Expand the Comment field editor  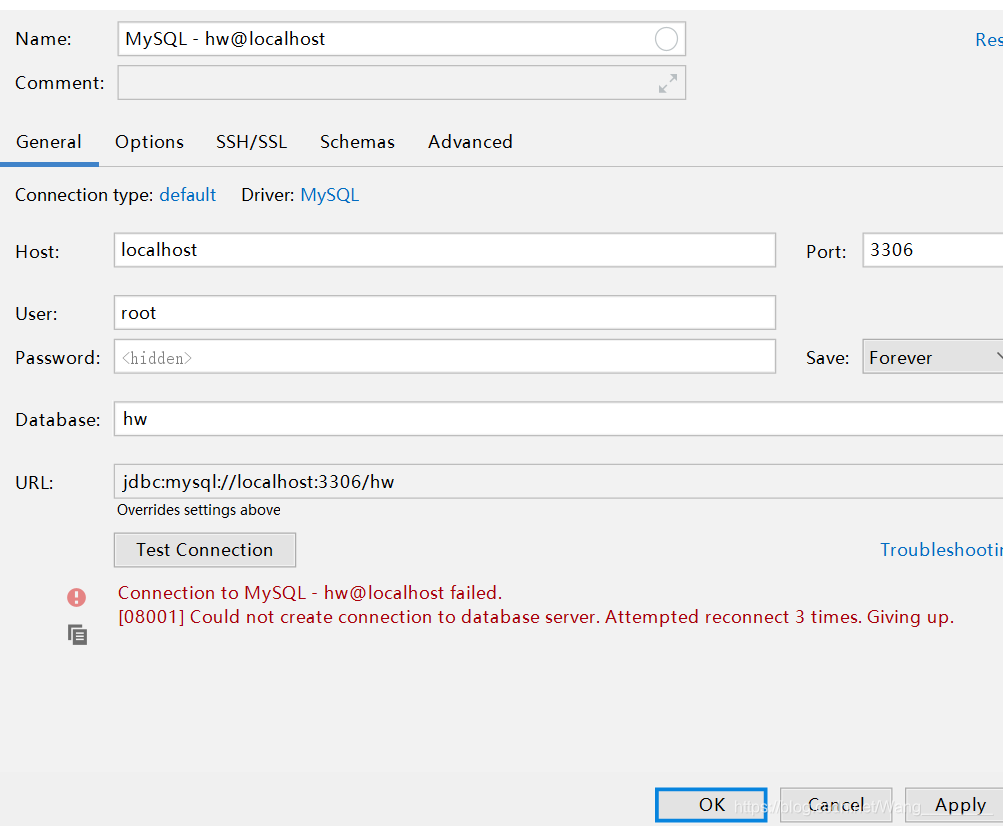[x=668, y=83]
